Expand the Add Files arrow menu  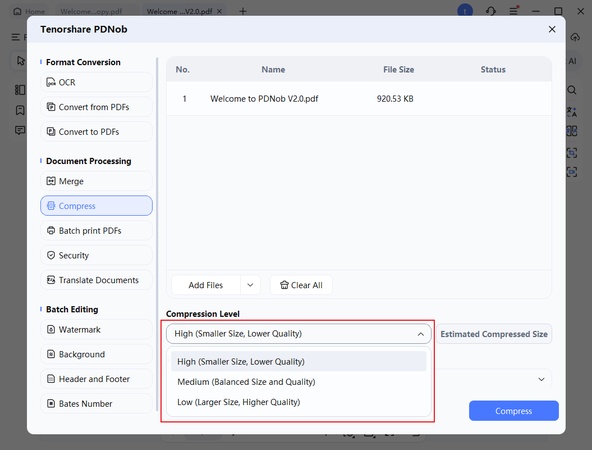250,285
